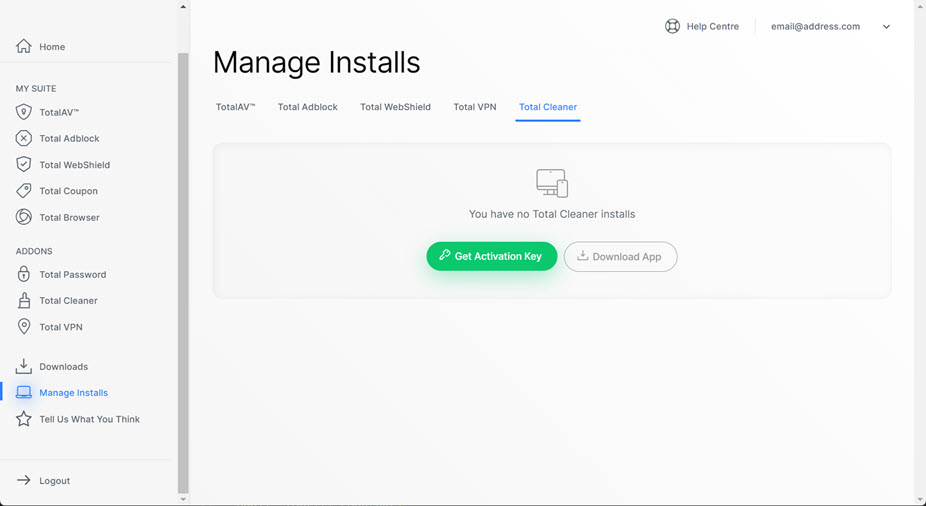Click the Total Adblock X icon
Viewport: 926px width, 506px height.
[24, 138]
